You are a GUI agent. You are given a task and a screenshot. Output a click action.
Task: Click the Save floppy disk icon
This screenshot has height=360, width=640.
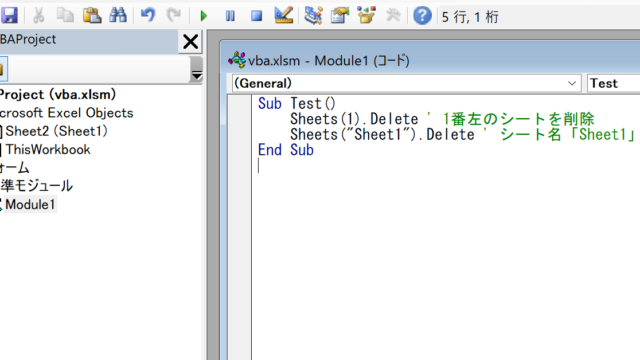coord(9,16)
